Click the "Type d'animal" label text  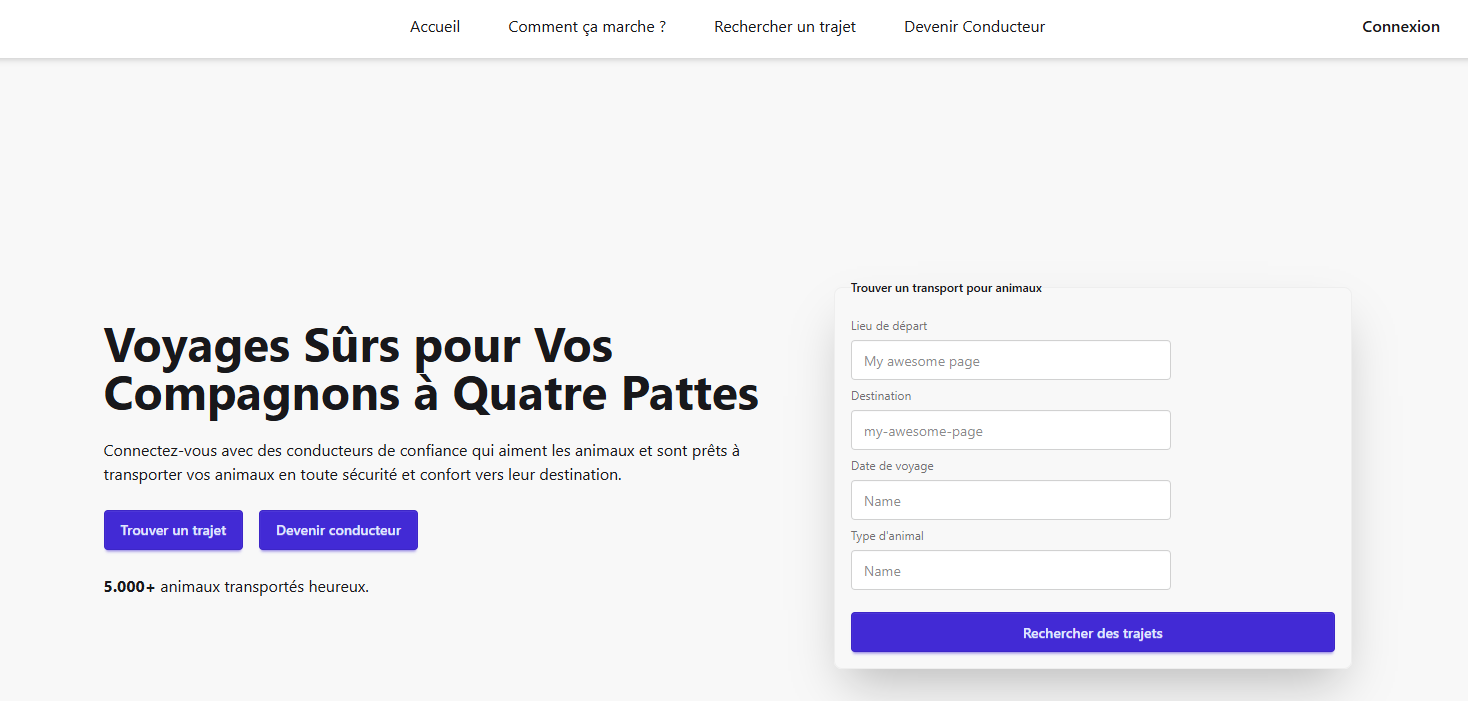tap(887, 536)
